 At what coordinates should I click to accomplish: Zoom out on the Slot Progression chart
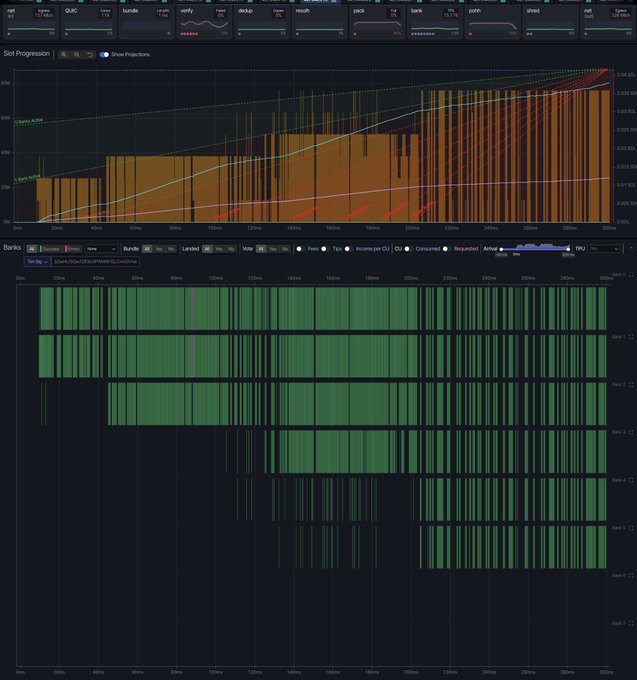(77, 55)
